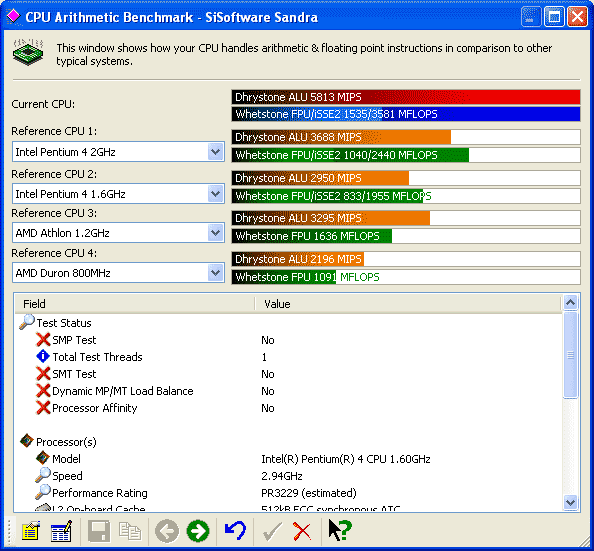Click the blue info icon beside Total Test Threads
Viewport: 594px width, 551px height.
pyautogui.click(x=43, y=356)
